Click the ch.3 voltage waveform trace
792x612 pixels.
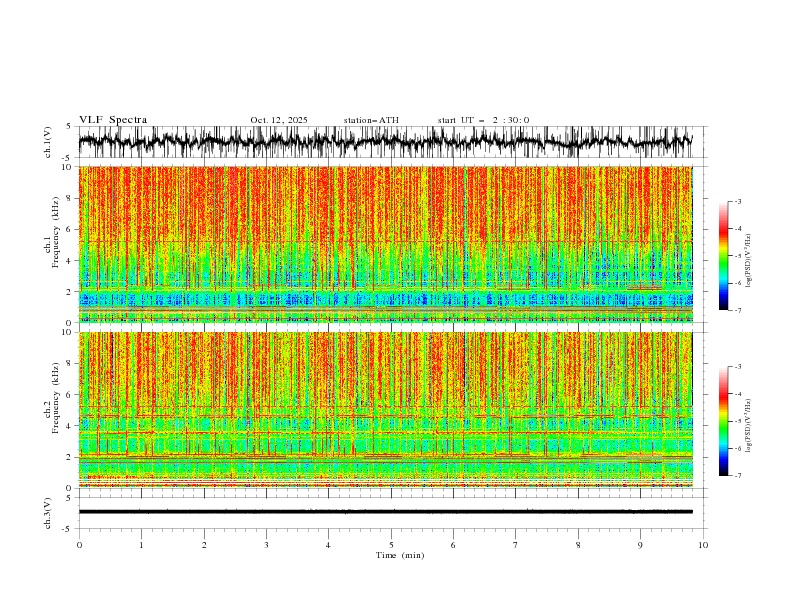[385, 512]
